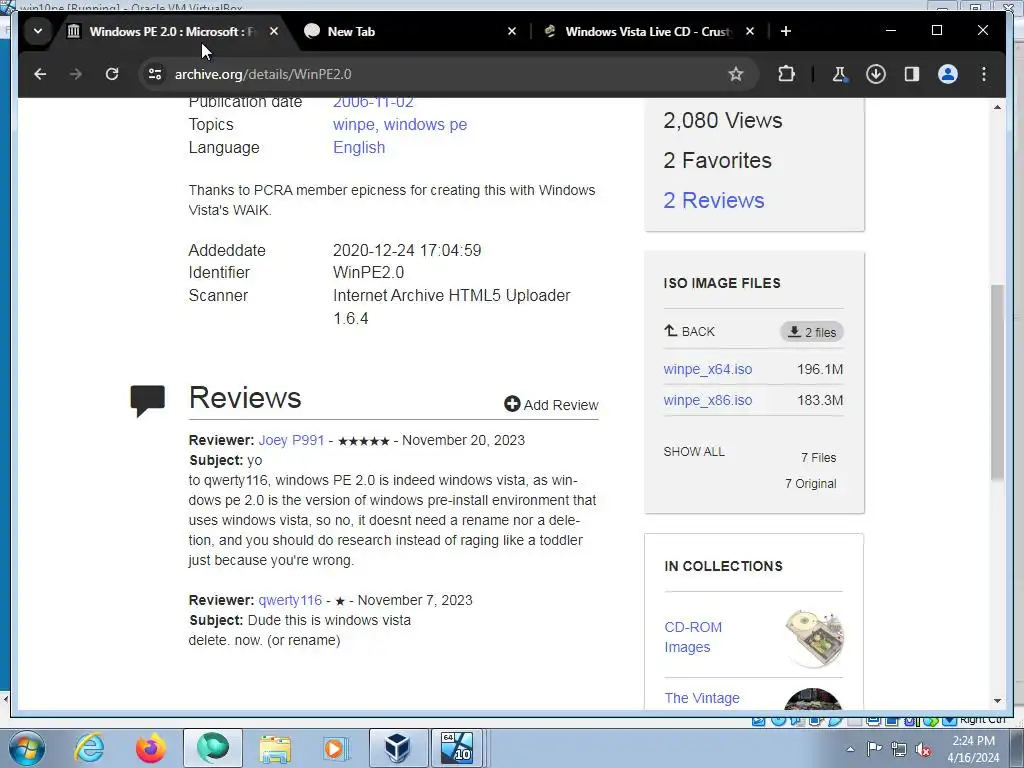The height and width of the screenshot is (768, 1024).
Task: Open the extensions puzzle icon
Action: click(786, 74)
